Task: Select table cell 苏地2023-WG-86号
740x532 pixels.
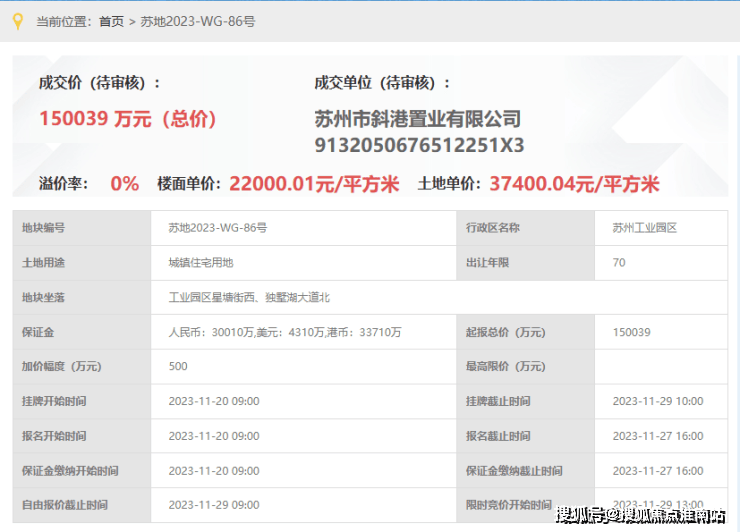Action: tap(218, 228)
